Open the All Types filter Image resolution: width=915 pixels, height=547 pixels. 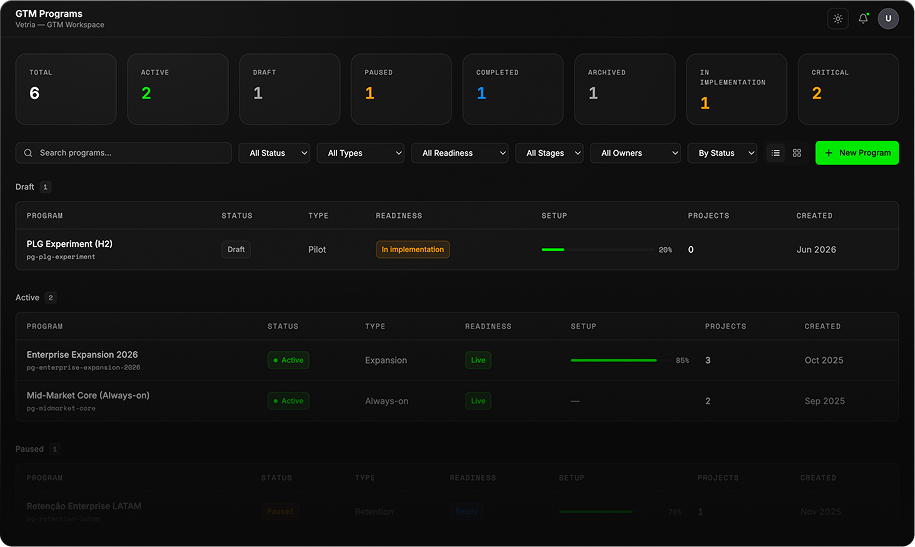(361, 153)
